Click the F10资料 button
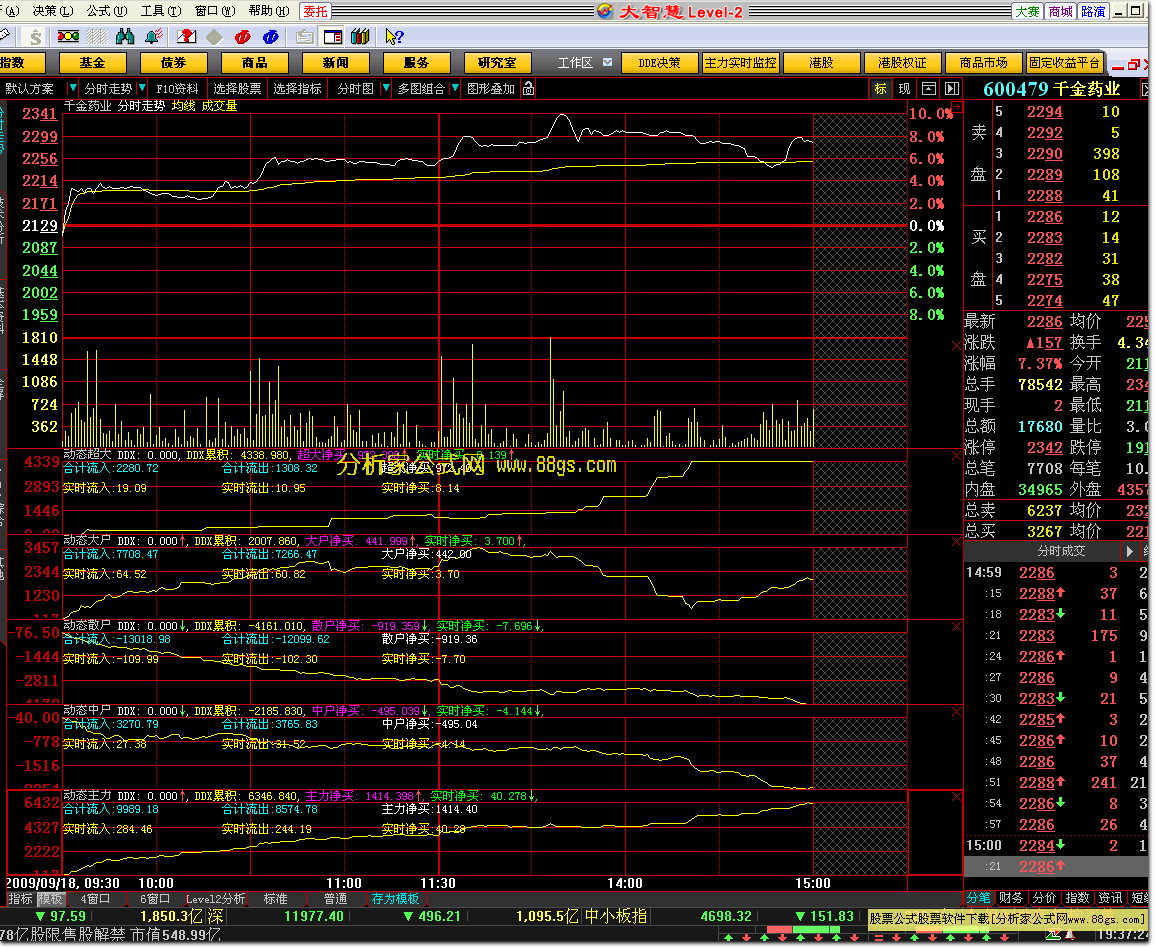The image size is (1155, 948). [177, 88]
